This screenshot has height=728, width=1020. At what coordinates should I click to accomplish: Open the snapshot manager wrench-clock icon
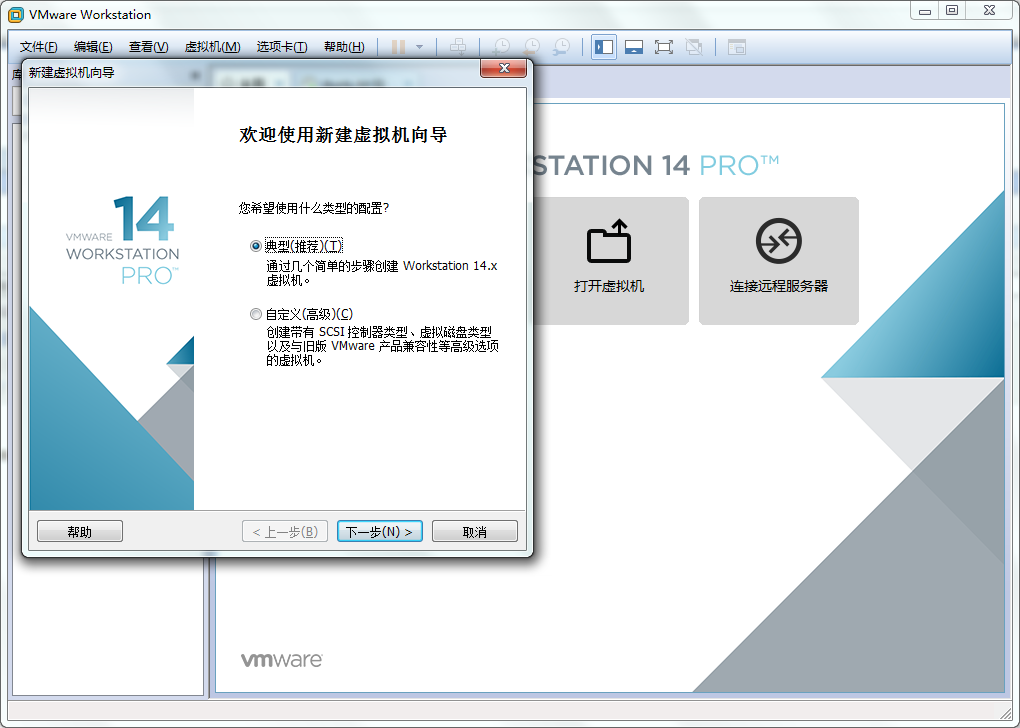[x=561, y=47]
